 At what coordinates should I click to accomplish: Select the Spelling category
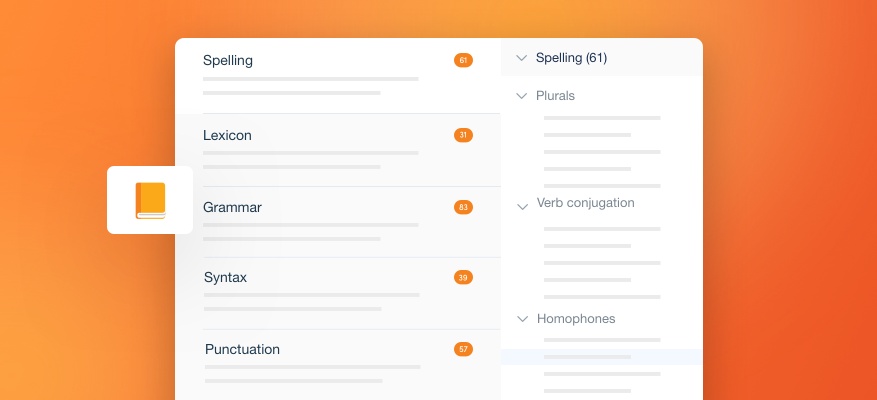point(228,61)
